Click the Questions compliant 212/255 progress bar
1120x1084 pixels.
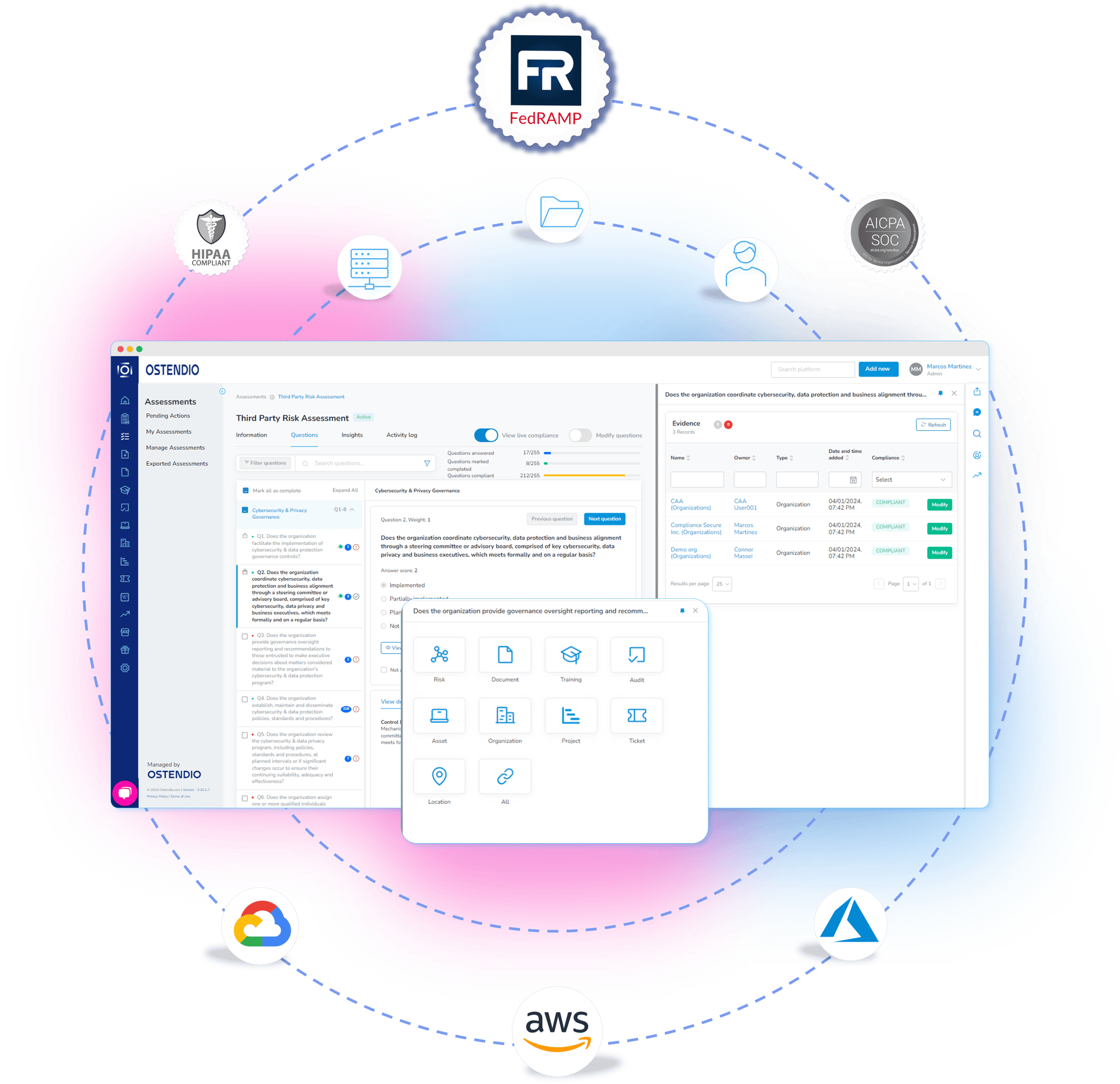coord(592,476)
